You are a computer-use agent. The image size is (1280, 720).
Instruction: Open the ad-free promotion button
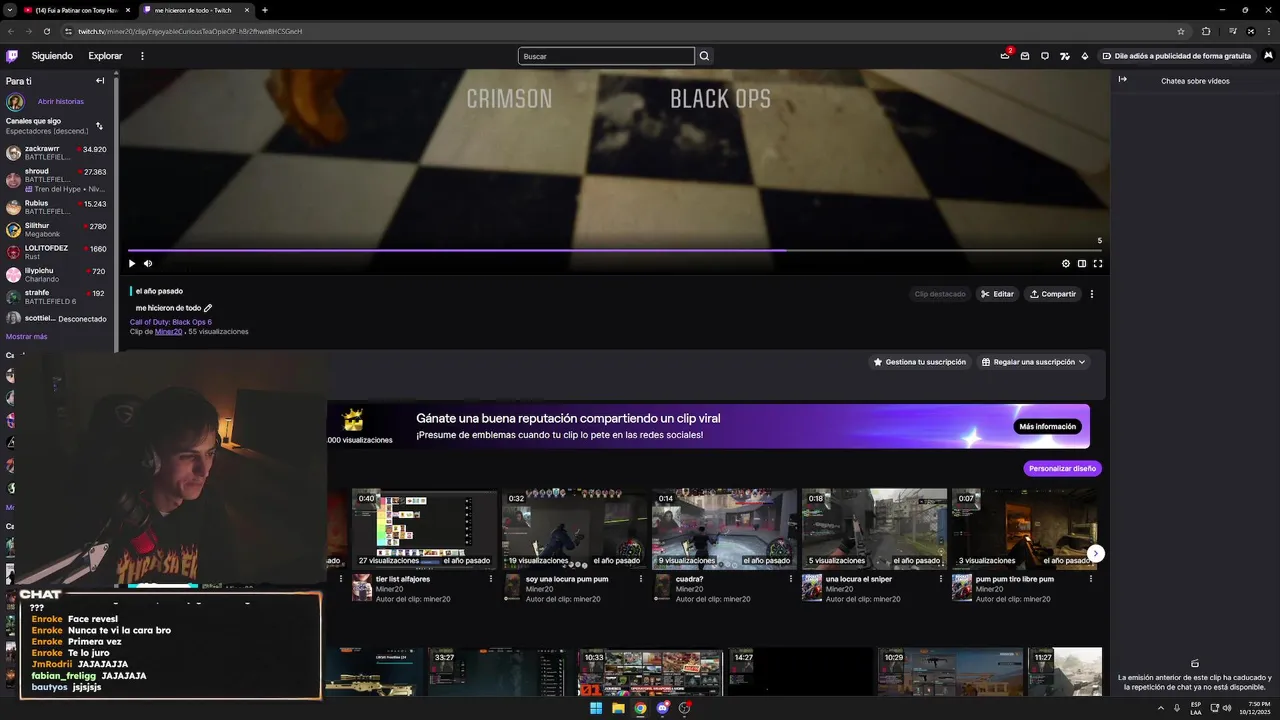1176,56
